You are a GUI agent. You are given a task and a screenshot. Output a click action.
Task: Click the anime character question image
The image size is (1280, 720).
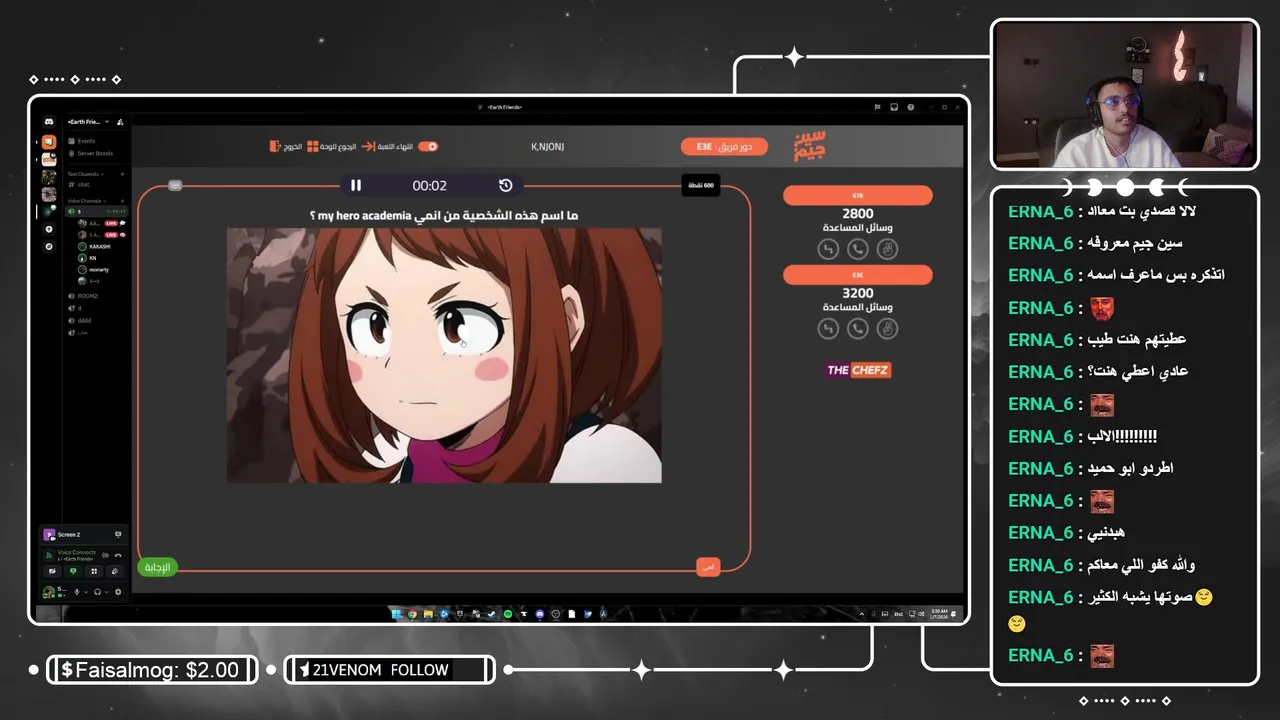click(444, 355)
